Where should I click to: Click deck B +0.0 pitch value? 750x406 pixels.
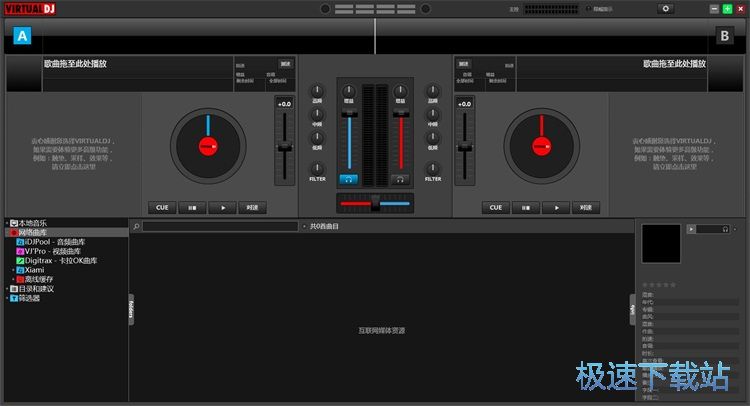pyautogui.click(x=464, y=104)
